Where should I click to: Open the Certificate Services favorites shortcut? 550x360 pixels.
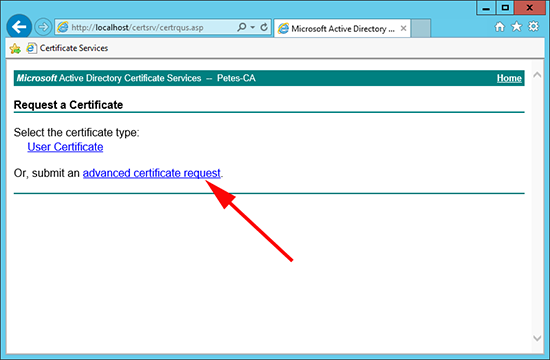click(67, 48)
